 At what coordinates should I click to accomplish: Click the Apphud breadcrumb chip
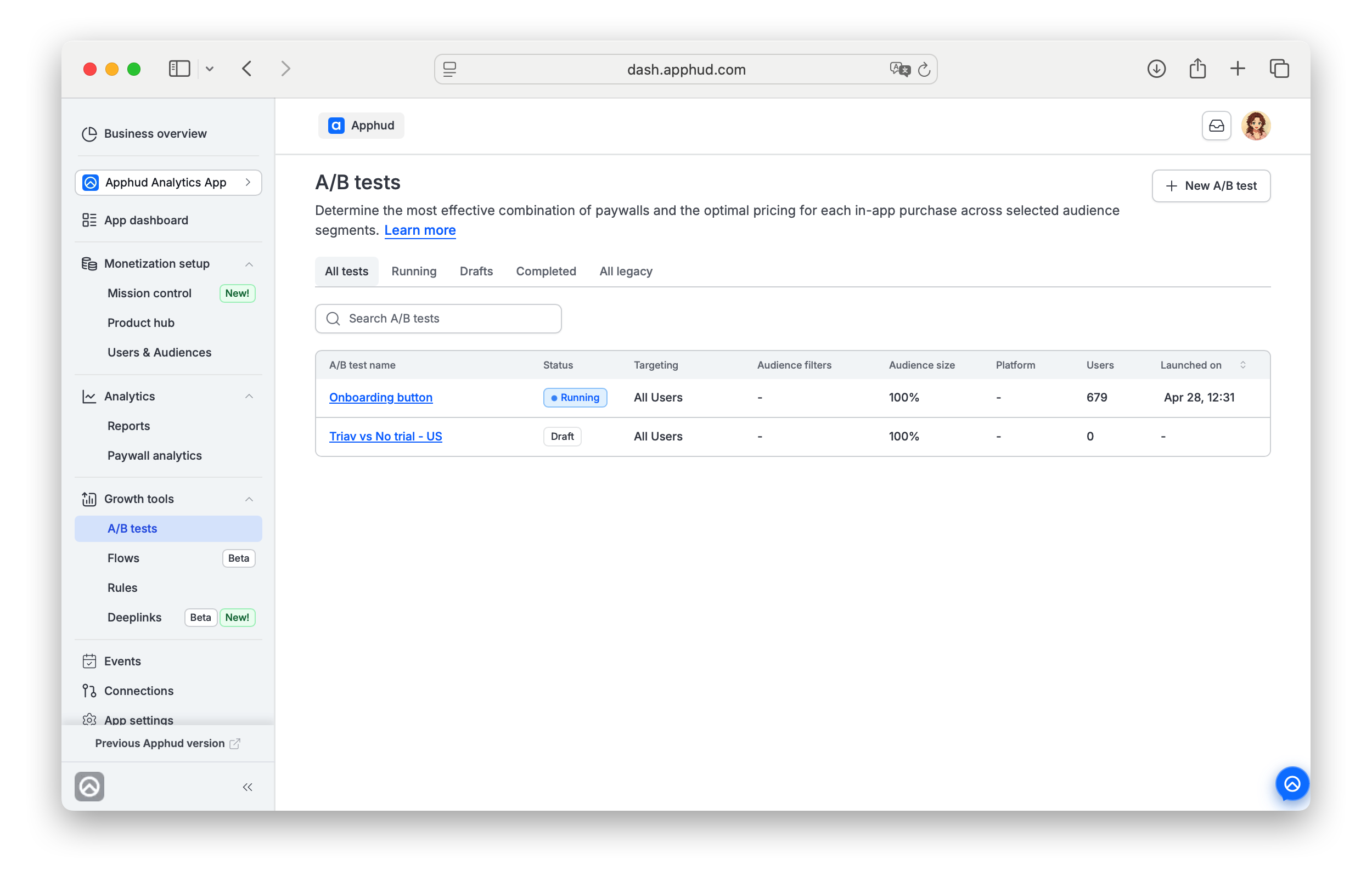(x=362, y=126)
